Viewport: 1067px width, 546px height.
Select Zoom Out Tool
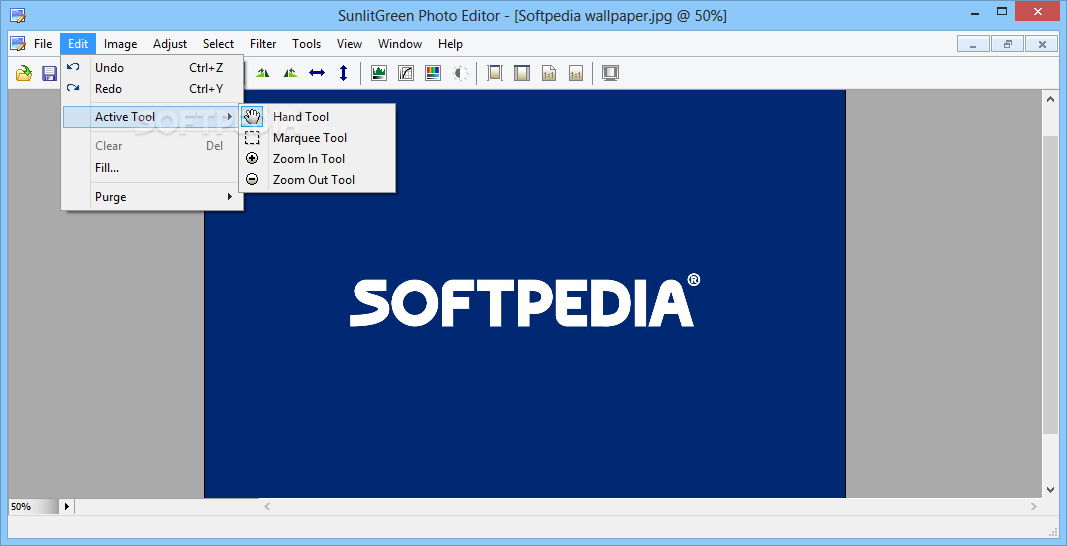(317, 180)
